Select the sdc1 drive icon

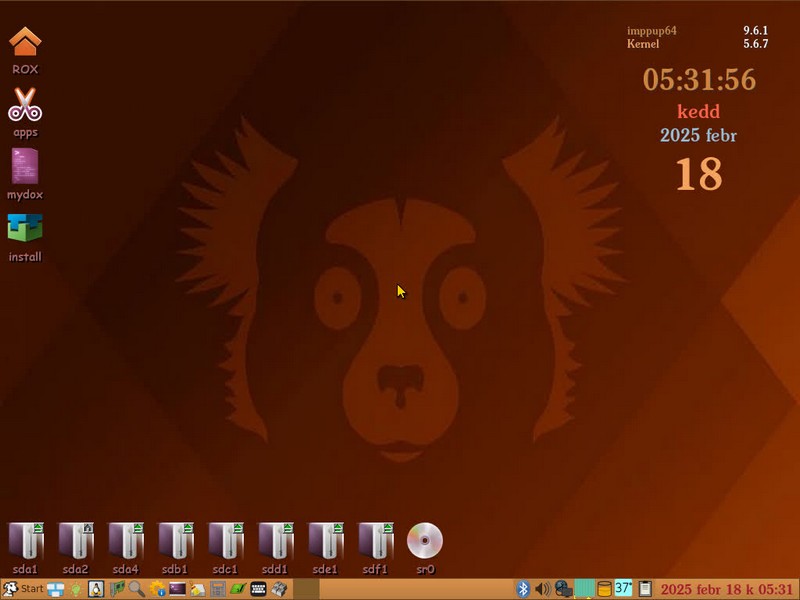[226, 541]
